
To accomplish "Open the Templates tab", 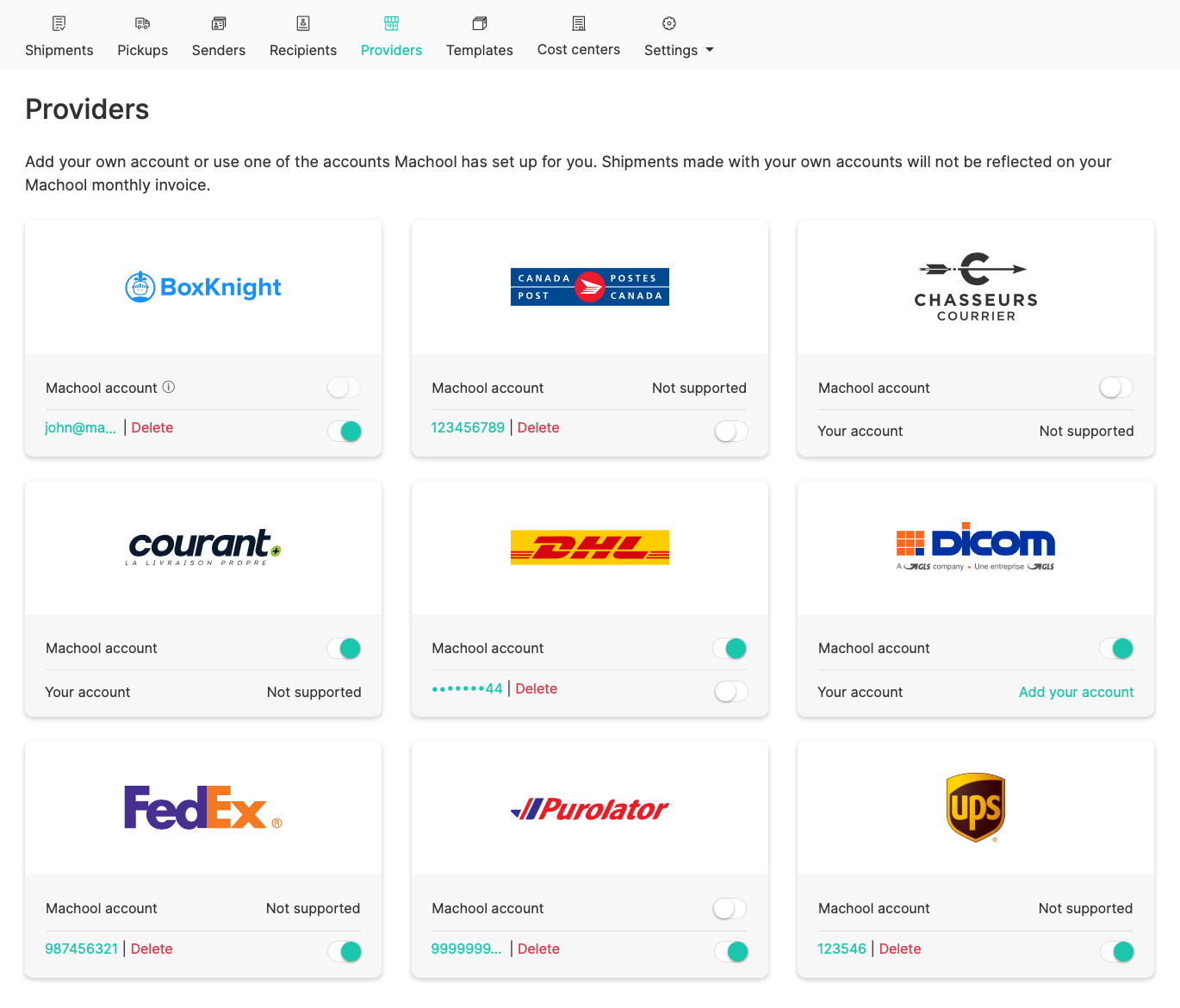I will (480, 50).
